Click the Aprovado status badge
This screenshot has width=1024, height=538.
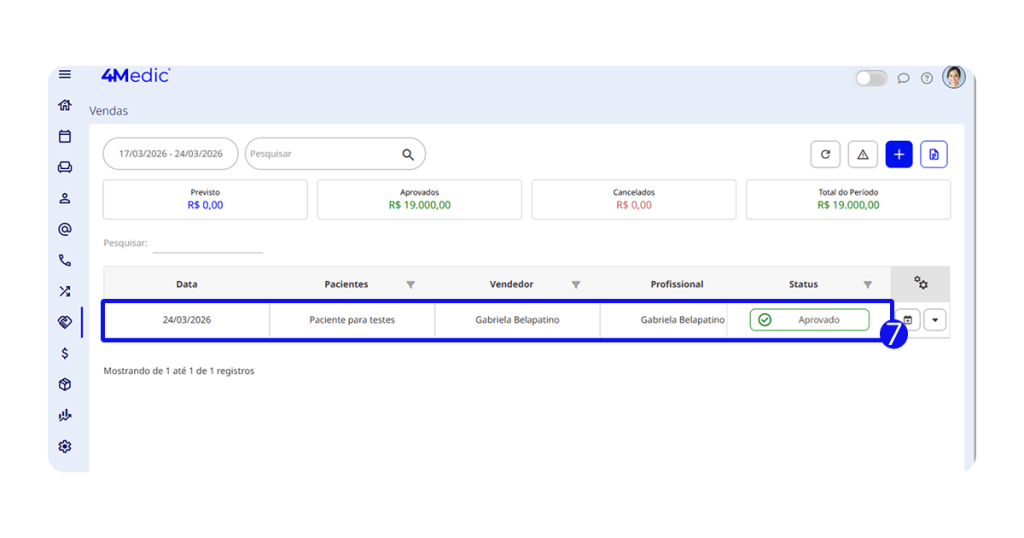[x=809, y=320]
